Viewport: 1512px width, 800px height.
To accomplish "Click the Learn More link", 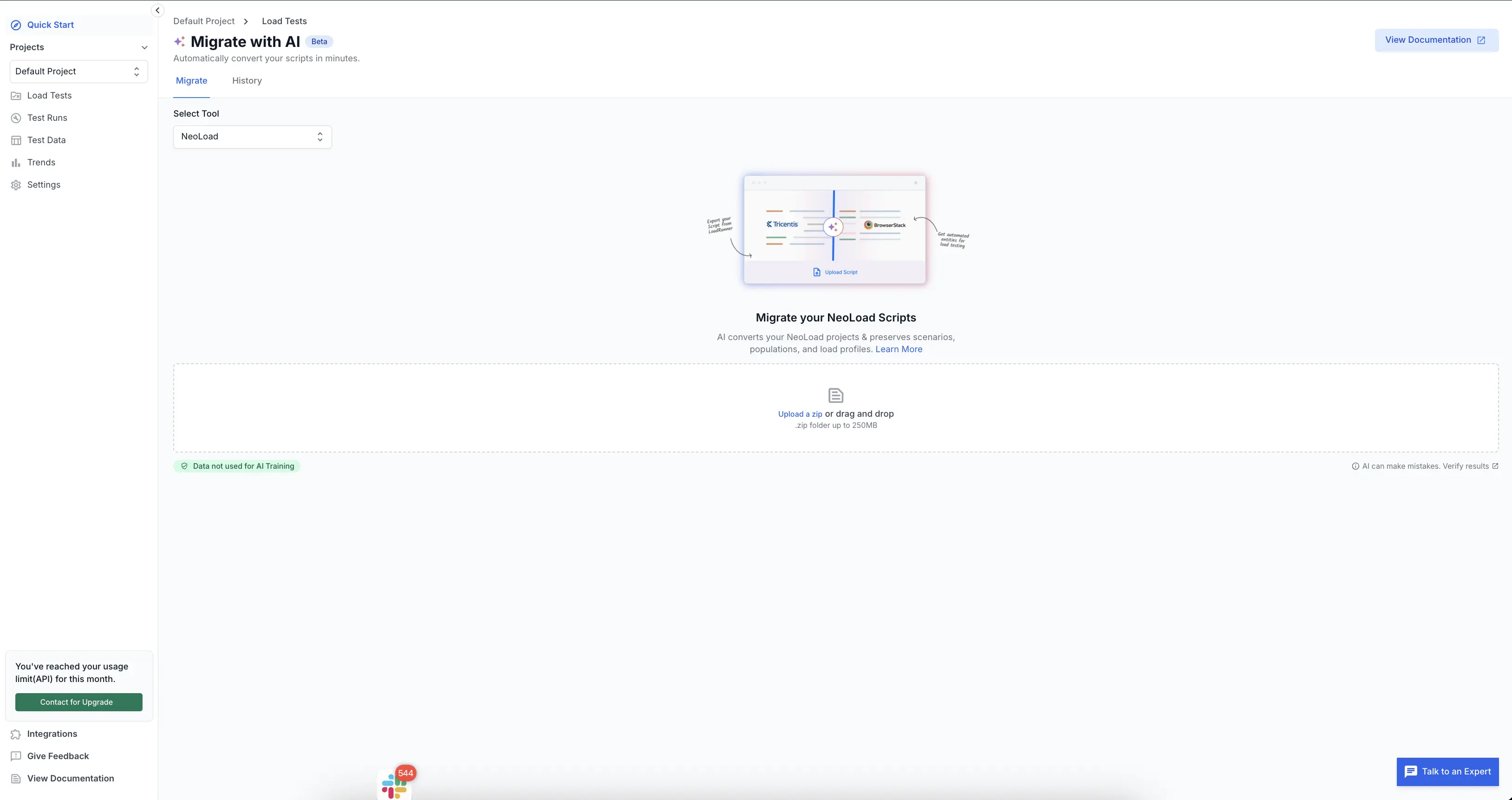I will (899, 349).
